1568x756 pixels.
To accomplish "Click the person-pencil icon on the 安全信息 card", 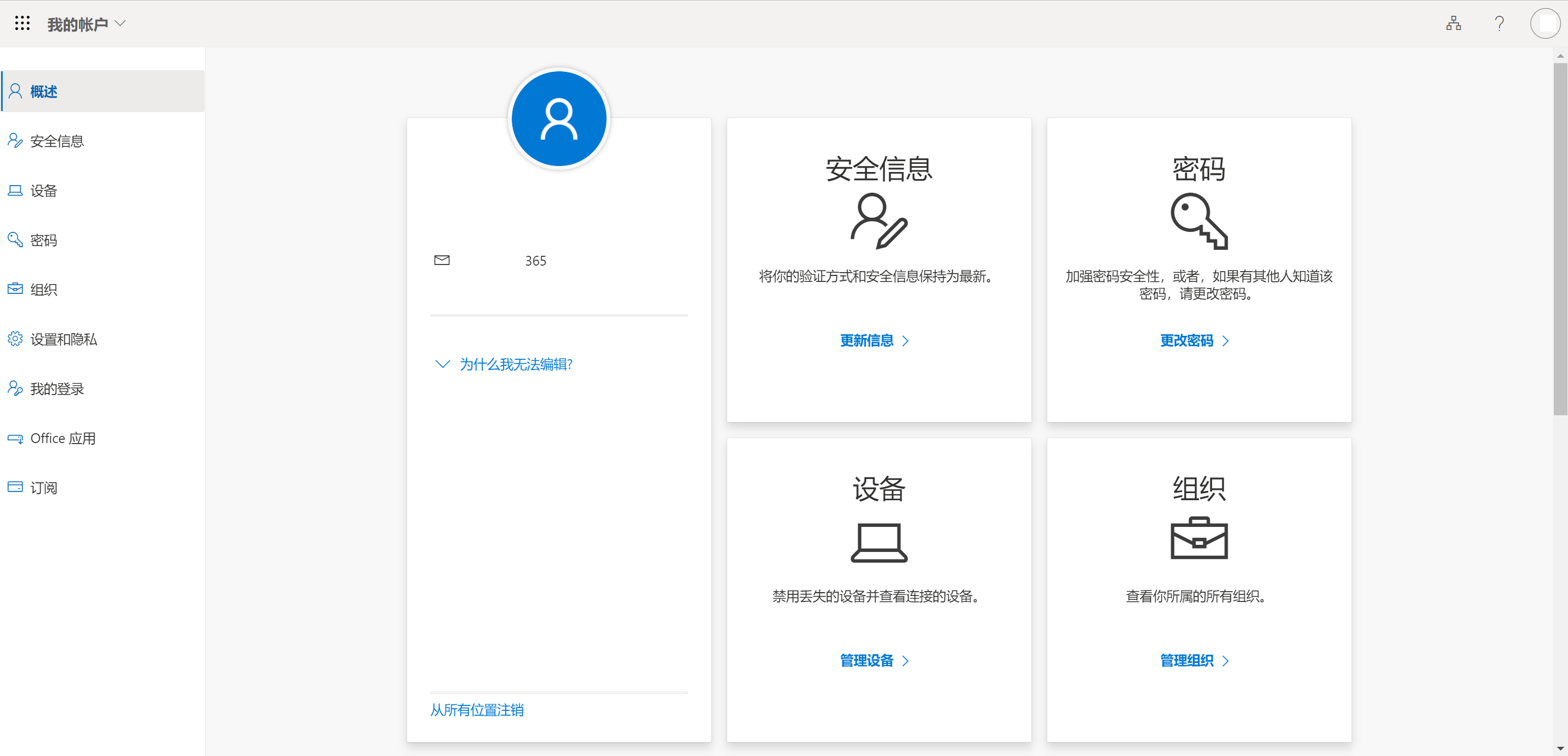I will (x=878, y=221).
